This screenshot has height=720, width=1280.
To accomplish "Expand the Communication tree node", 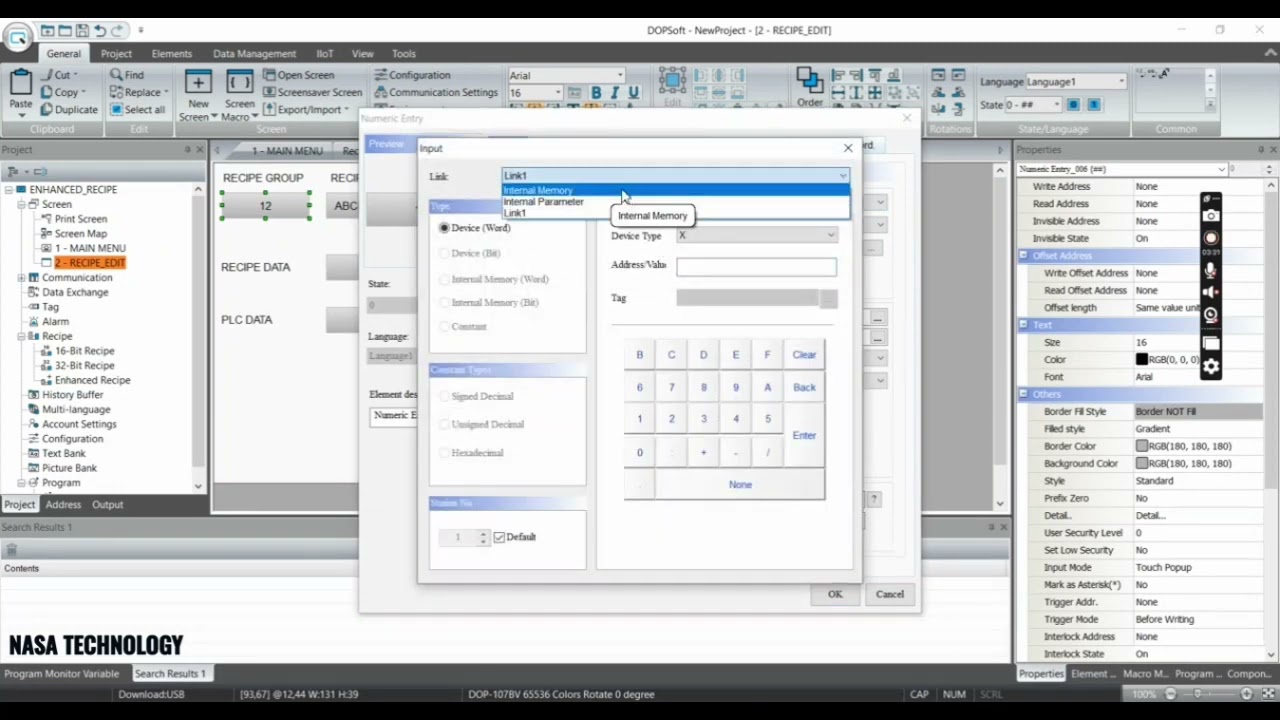I will click(21, 278).
